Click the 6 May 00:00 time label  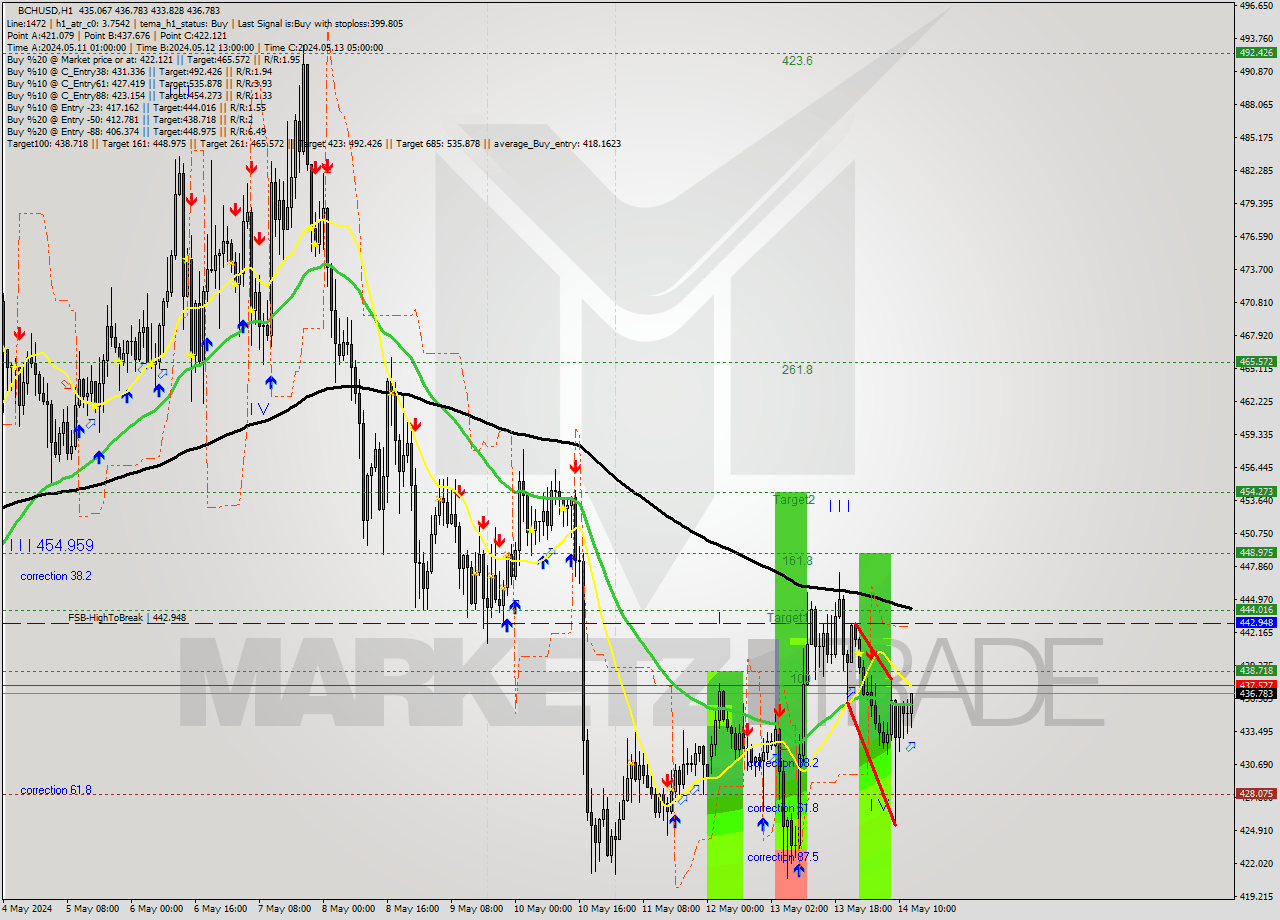coord(159,909)
